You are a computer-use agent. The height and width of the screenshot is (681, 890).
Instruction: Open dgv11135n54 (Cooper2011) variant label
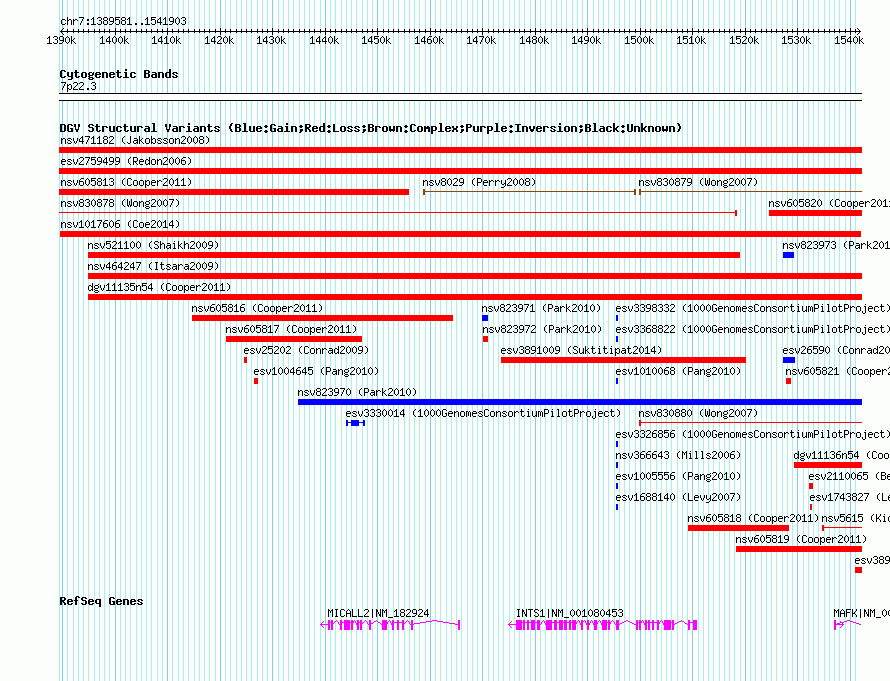pos(159,287)
